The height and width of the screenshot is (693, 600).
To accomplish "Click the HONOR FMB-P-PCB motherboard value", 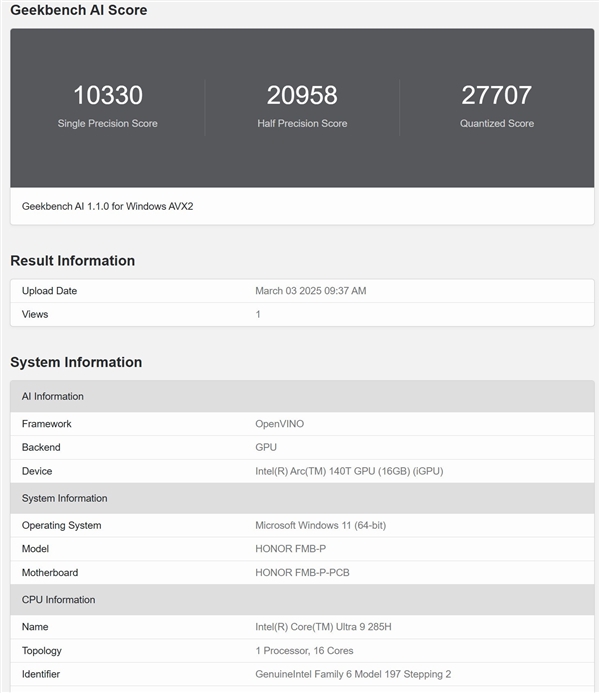I will pyautogui.click(x=302, y=573).
